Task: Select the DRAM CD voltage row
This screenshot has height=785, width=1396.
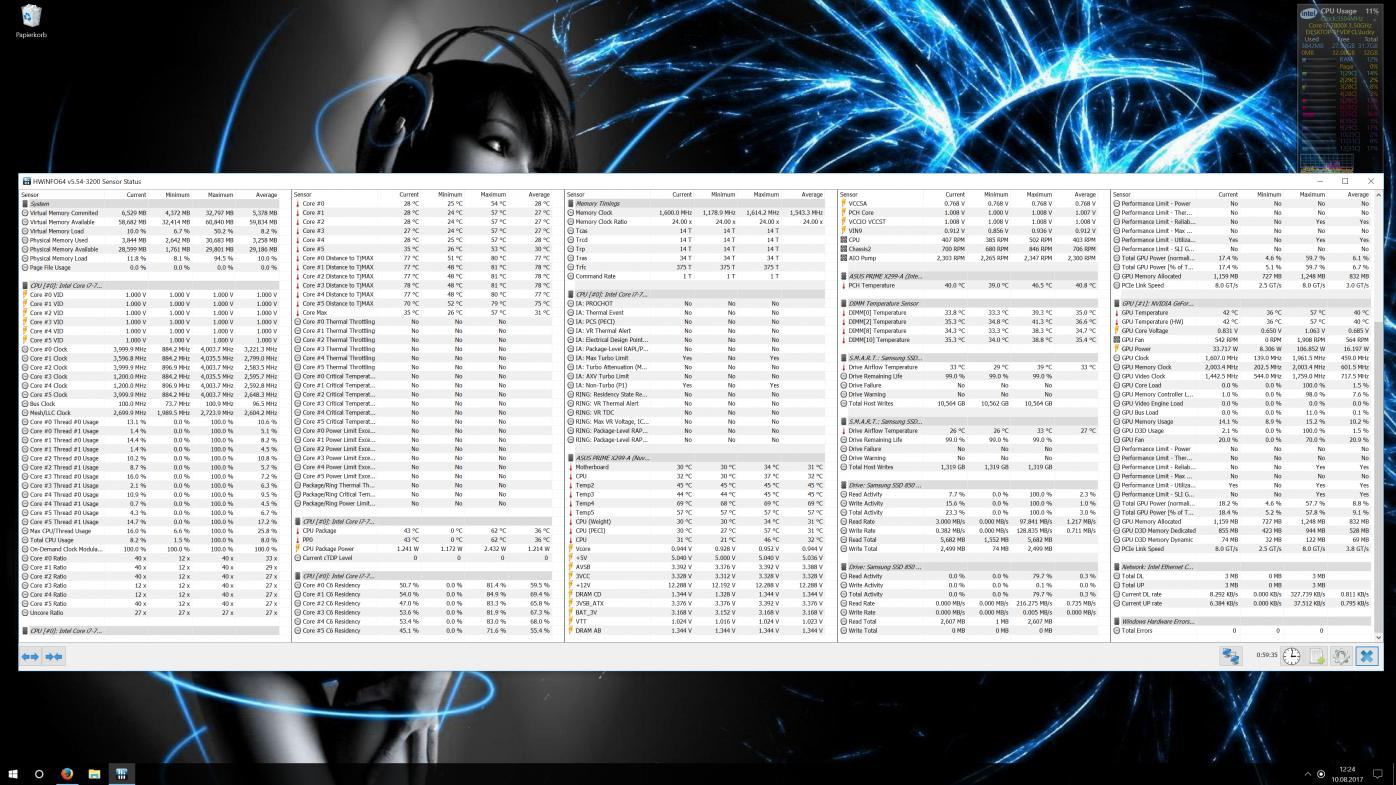Action: (x=695, y=594)
